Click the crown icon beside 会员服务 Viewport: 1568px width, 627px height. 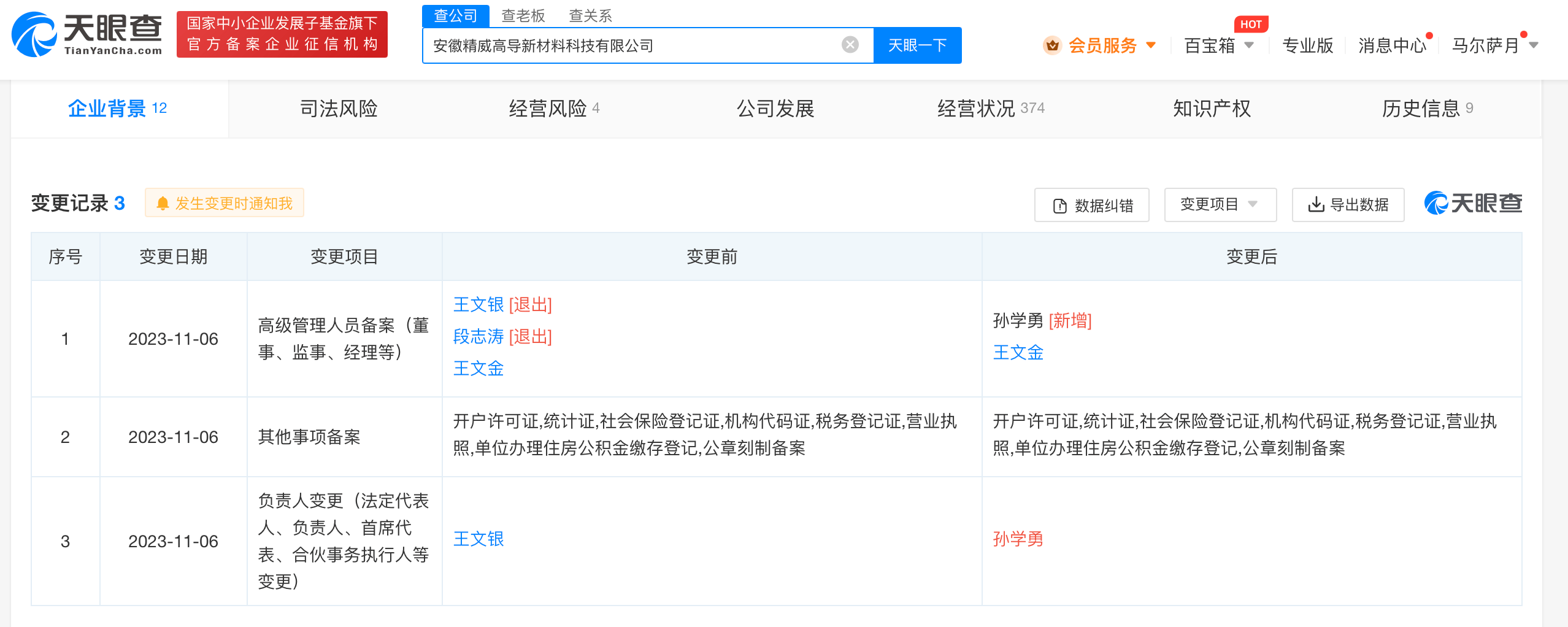1052,45
